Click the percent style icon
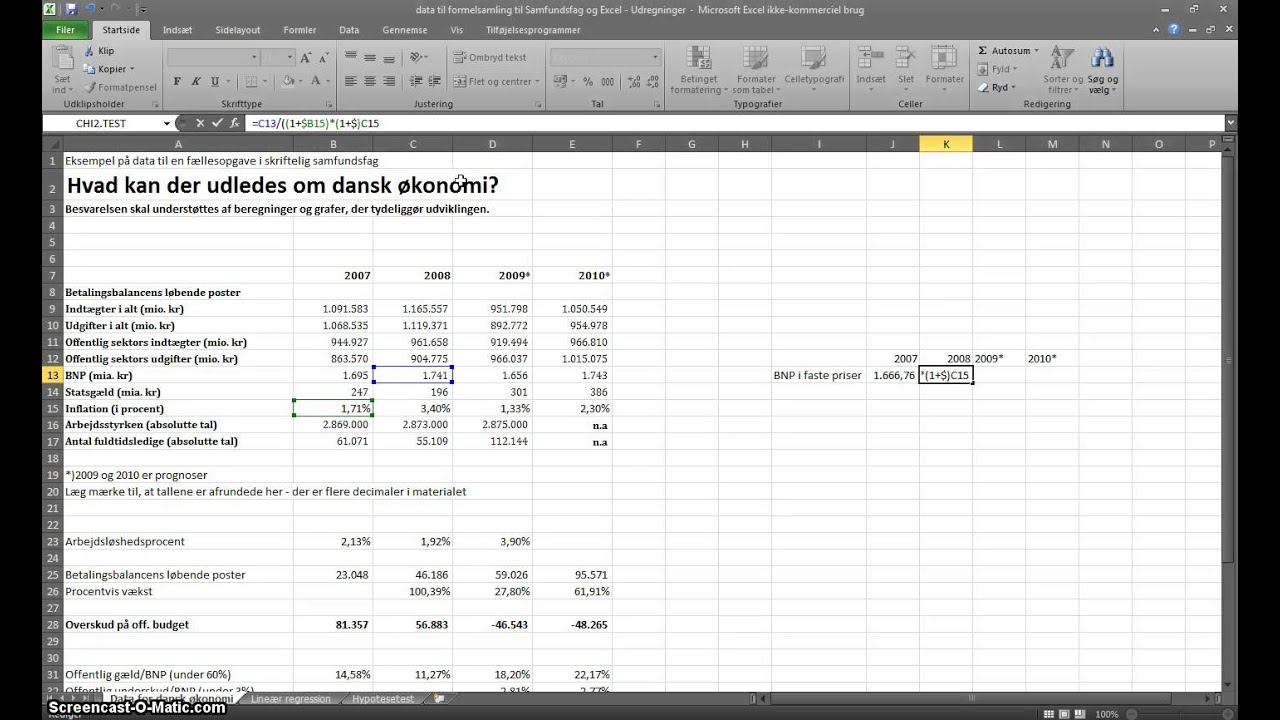The width and height of the screenshot is (1280, 720). [x=588, y=82]
